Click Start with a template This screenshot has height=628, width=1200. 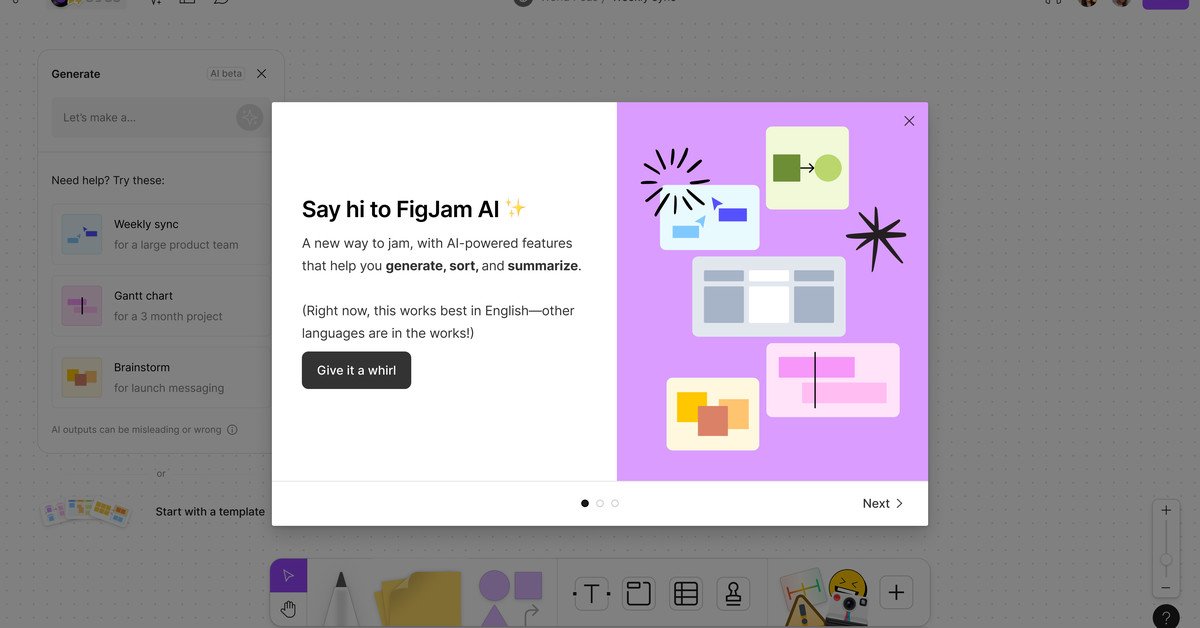pyautogui.click(x=209, y=512)
